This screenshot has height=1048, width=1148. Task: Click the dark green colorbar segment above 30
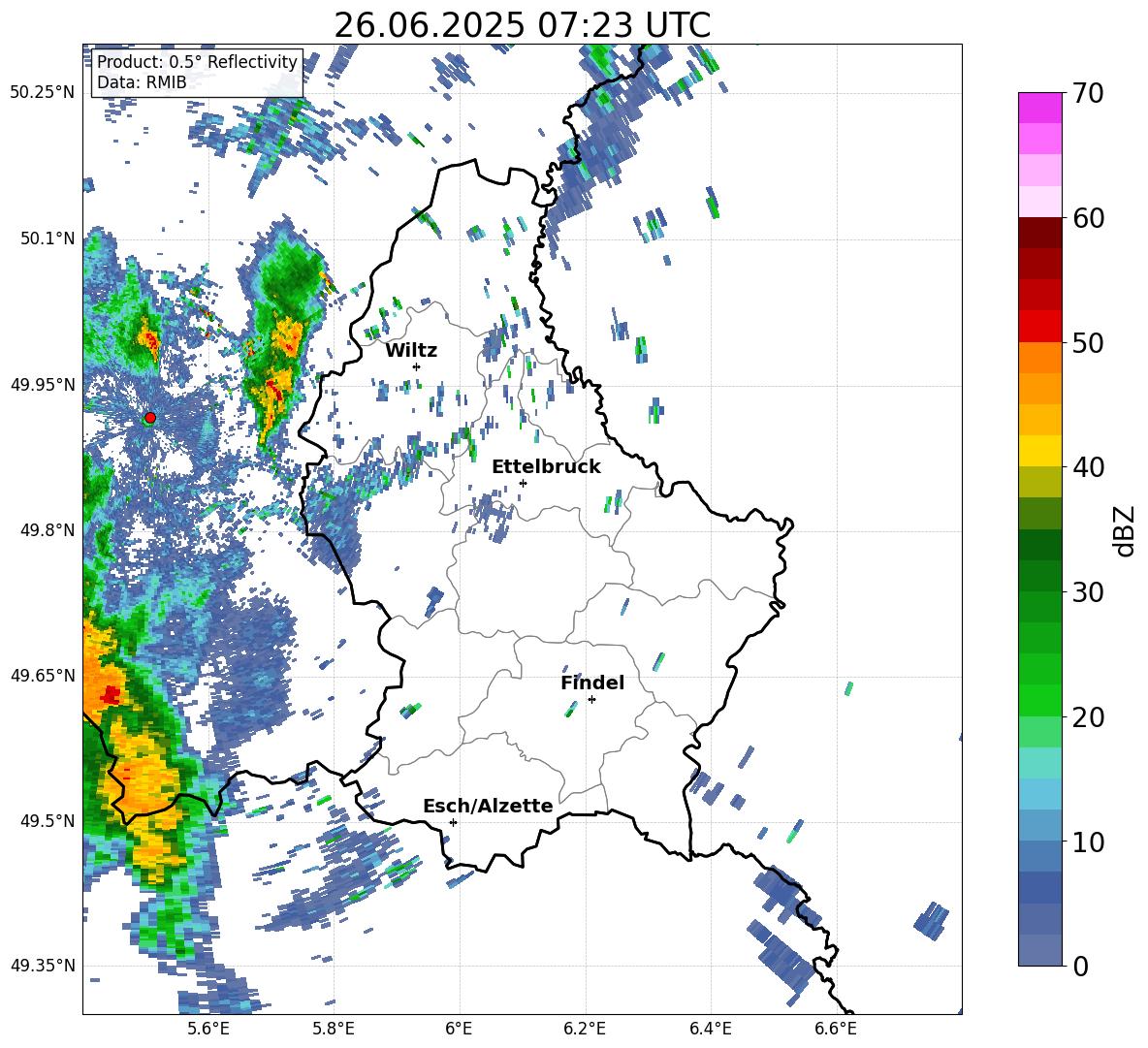click(1039, 576)
